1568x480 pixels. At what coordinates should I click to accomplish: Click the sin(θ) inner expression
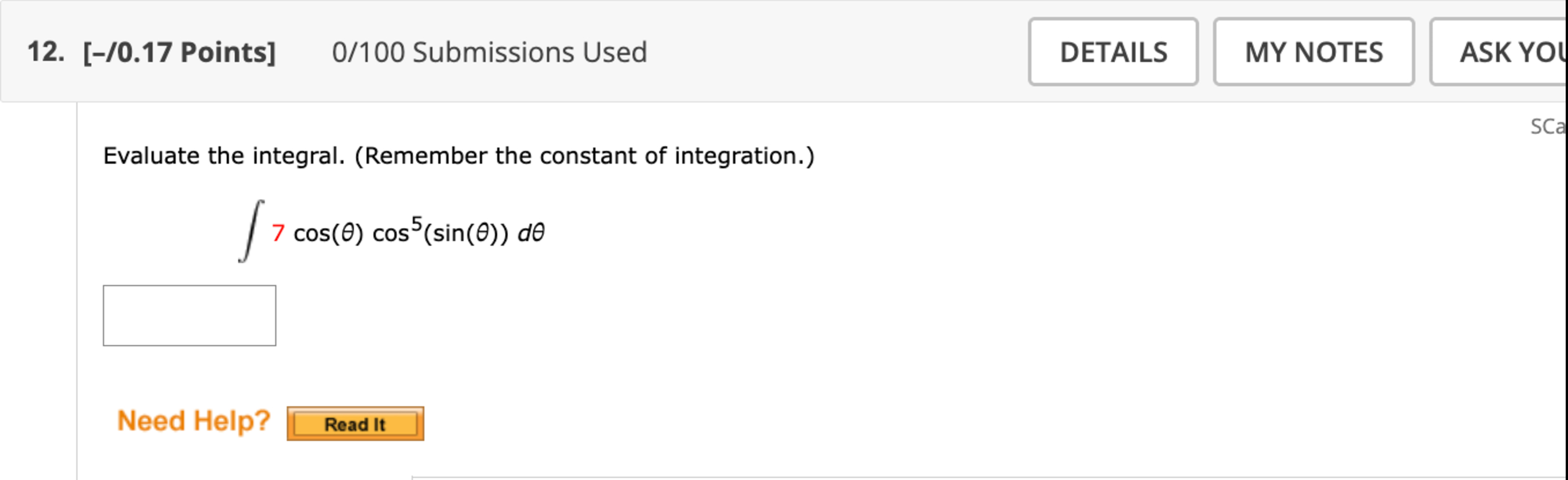[x=466, y=233]
